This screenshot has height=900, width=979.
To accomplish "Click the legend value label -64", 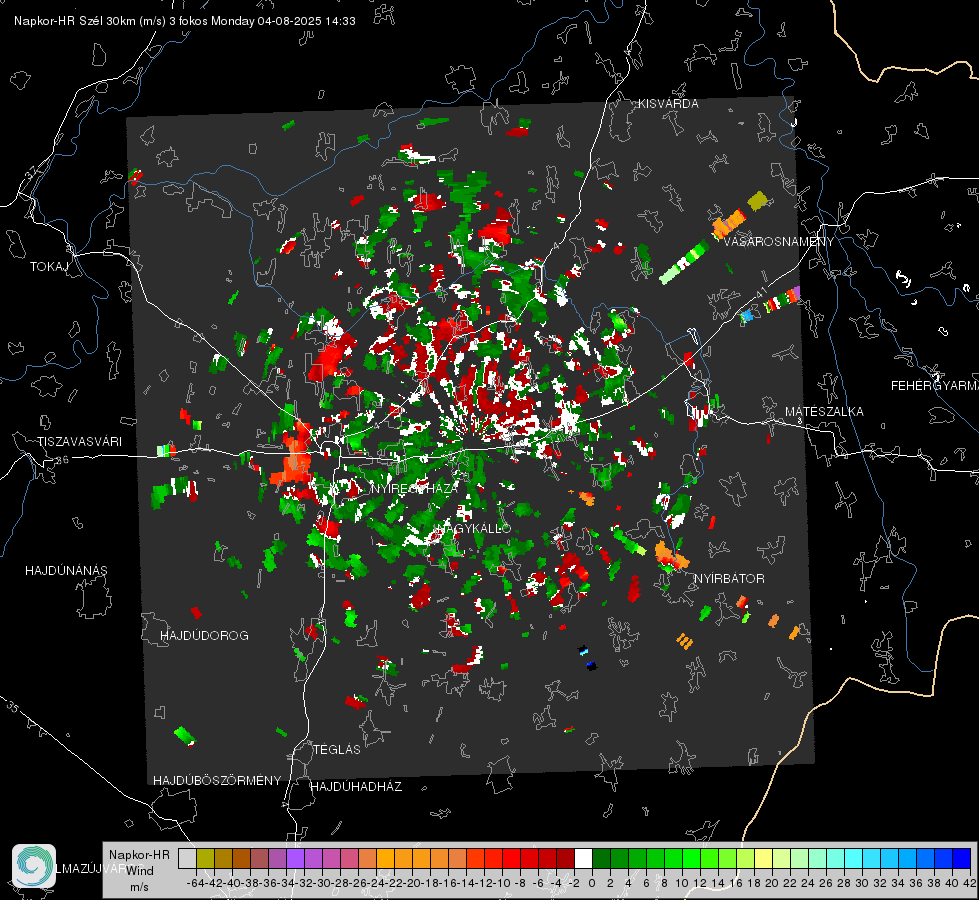I will [x=196, y=883].
